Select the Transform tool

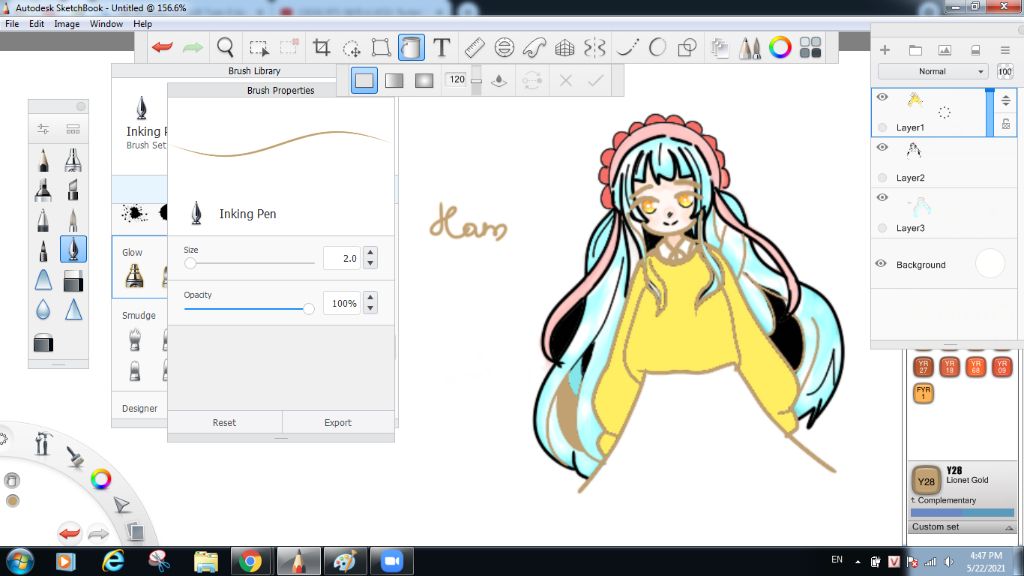[381, 47]
